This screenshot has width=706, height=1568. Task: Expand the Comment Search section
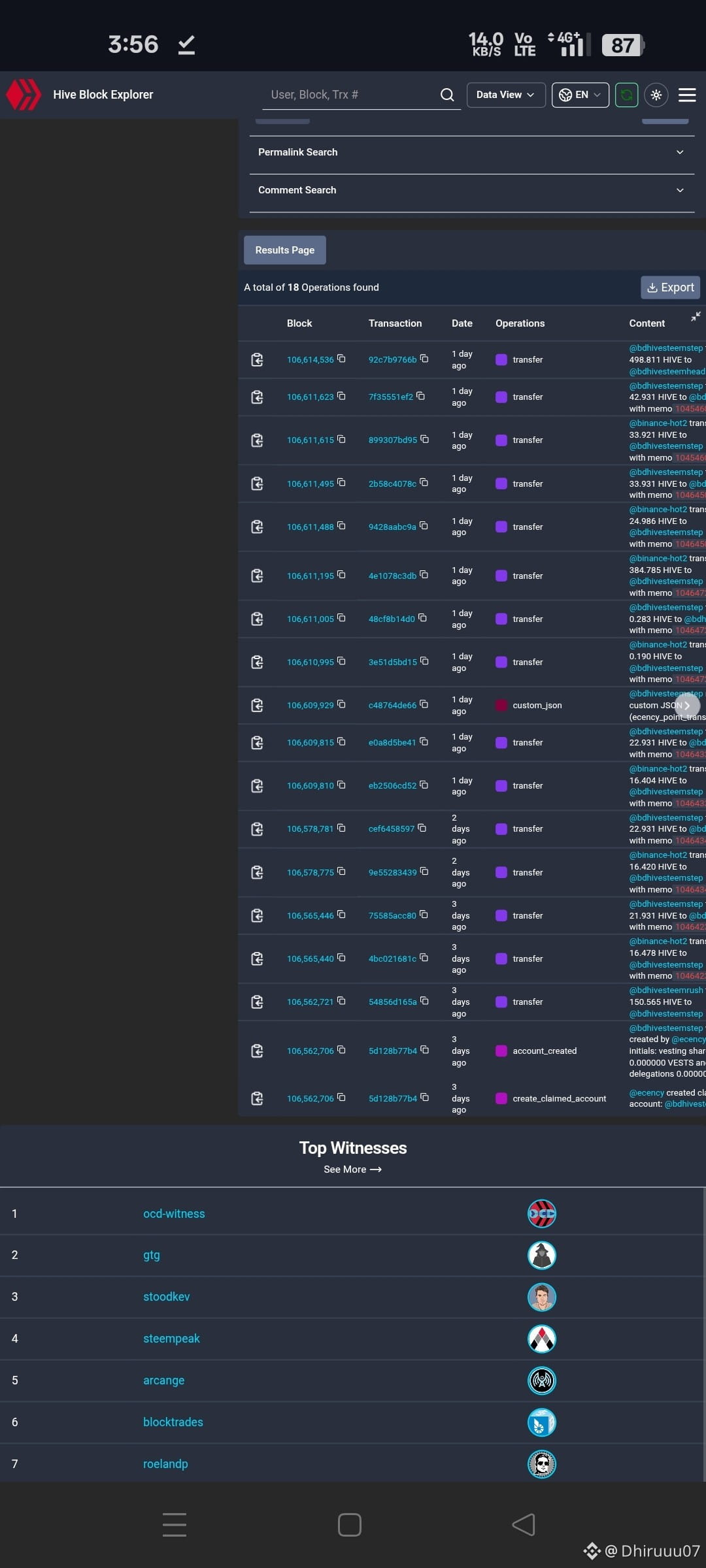coord(471,190)
